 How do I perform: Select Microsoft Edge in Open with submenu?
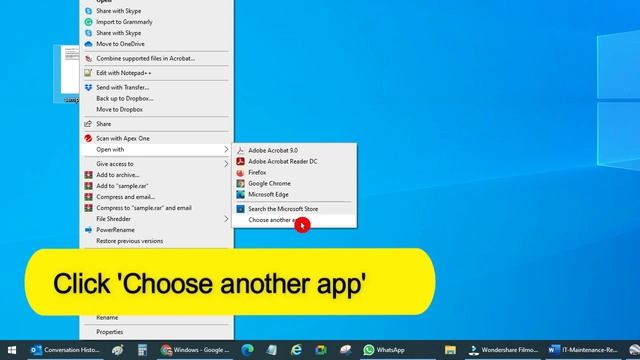coord(294,194)
